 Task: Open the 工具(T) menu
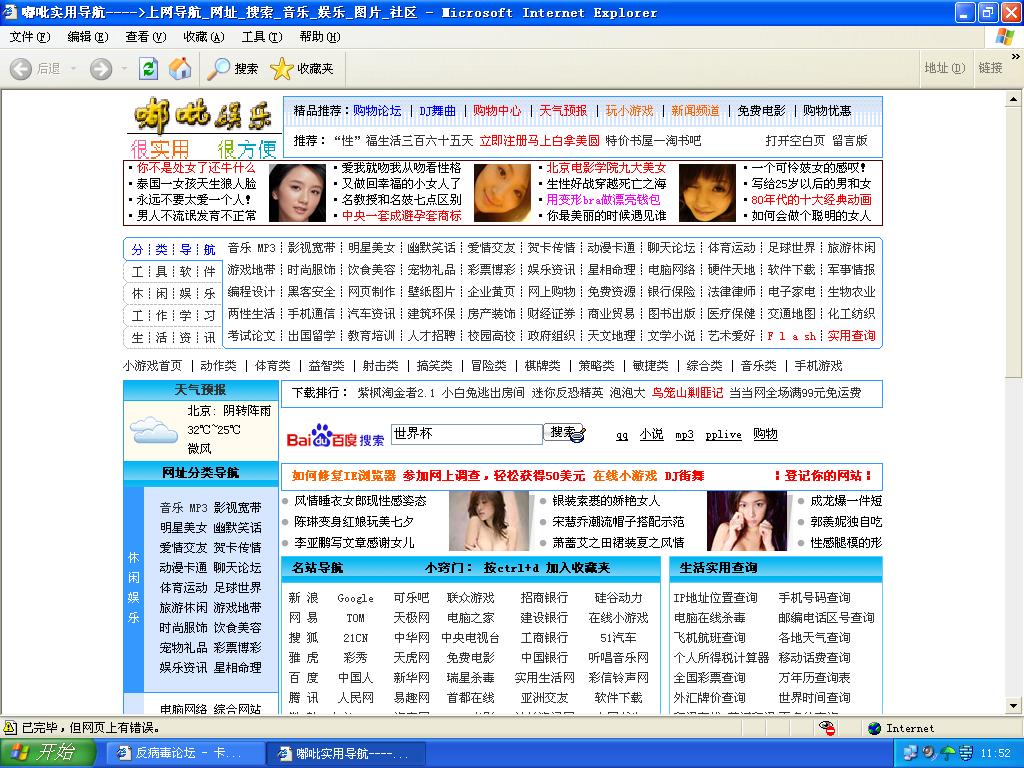coord(261,37)
